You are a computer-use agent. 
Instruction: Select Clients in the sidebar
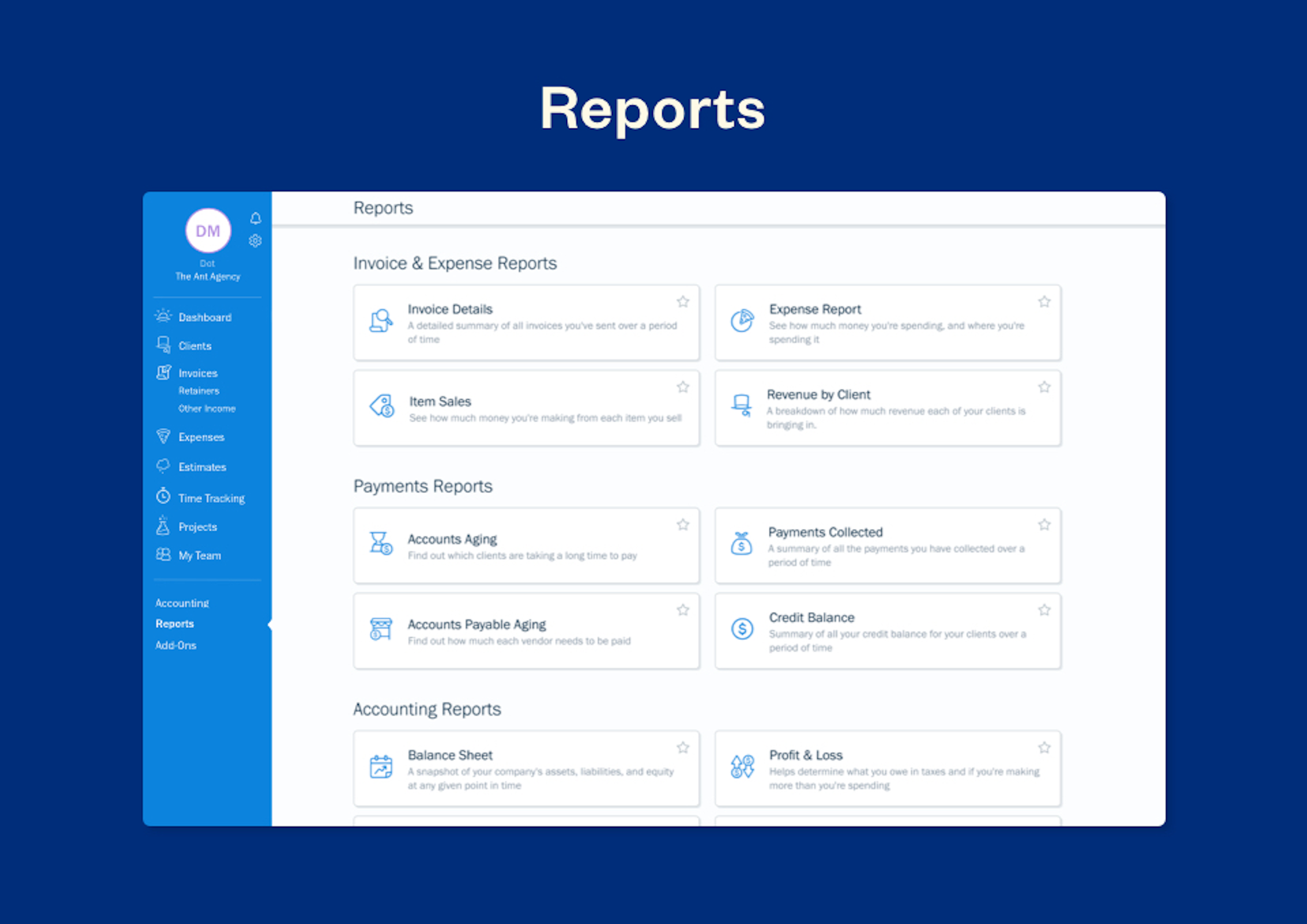[x=194, y=345]
